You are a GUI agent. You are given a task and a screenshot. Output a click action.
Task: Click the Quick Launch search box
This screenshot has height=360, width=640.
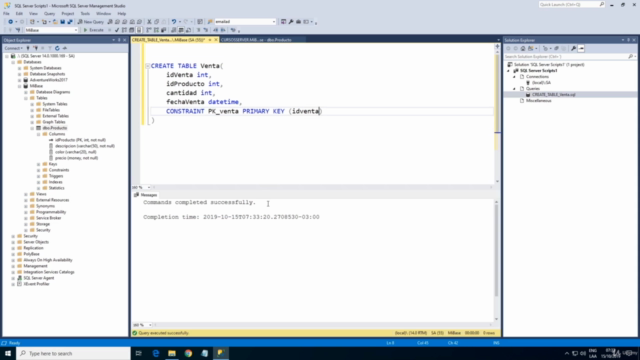(571, 4)
